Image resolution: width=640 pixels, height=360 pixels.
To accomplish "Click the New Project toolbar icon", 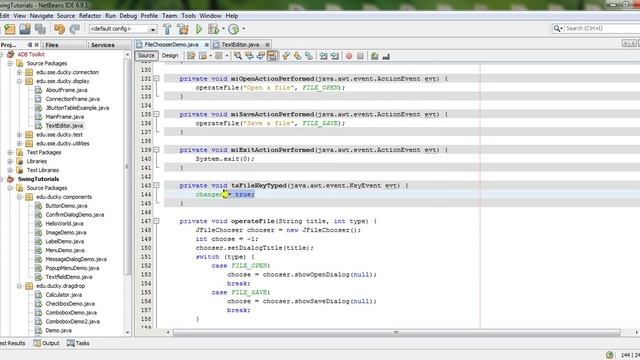I will (x=9, y=29).
